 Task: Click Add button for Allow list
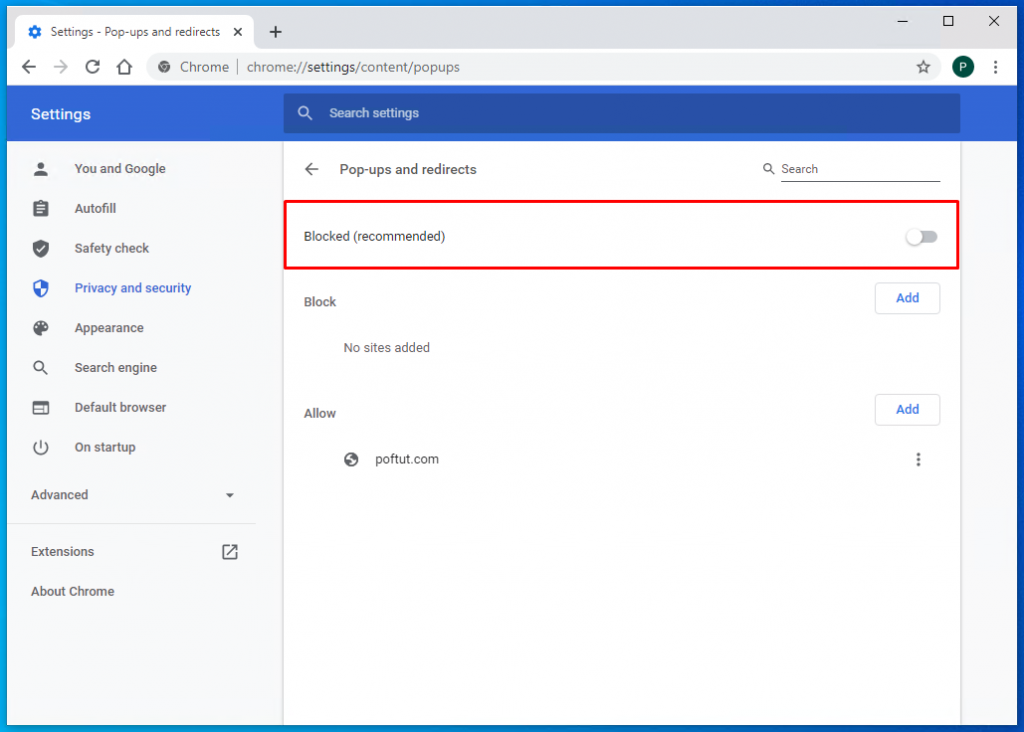click(x=907, y=409)
